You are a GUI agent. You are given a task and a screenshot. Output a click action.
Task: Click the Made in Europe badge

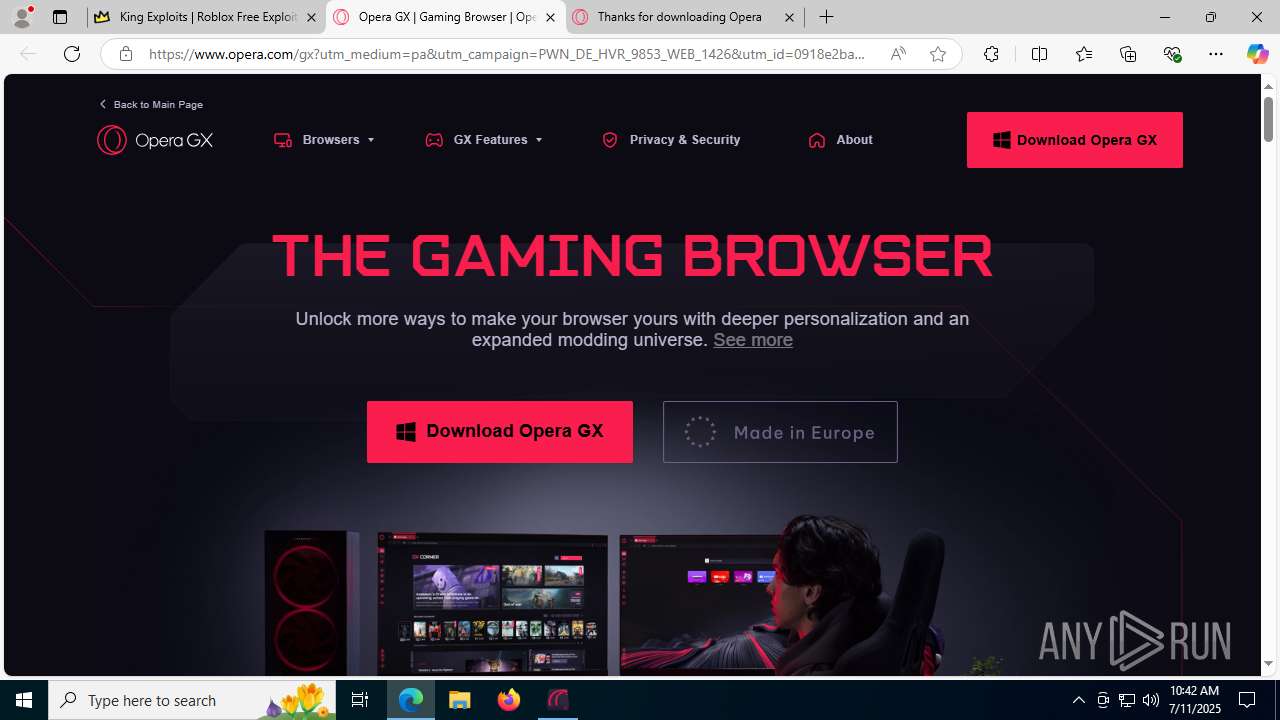pos(780,432)
